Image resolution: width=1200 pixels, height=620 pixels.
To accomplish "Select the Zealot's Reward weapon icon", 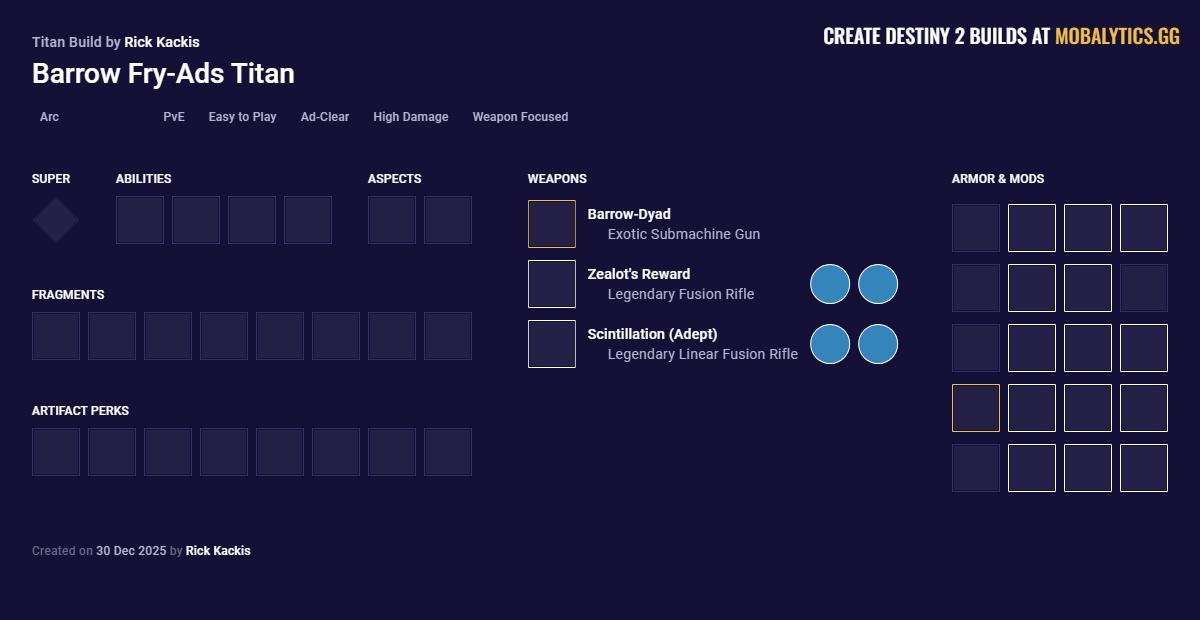I will tap(552, 283).
